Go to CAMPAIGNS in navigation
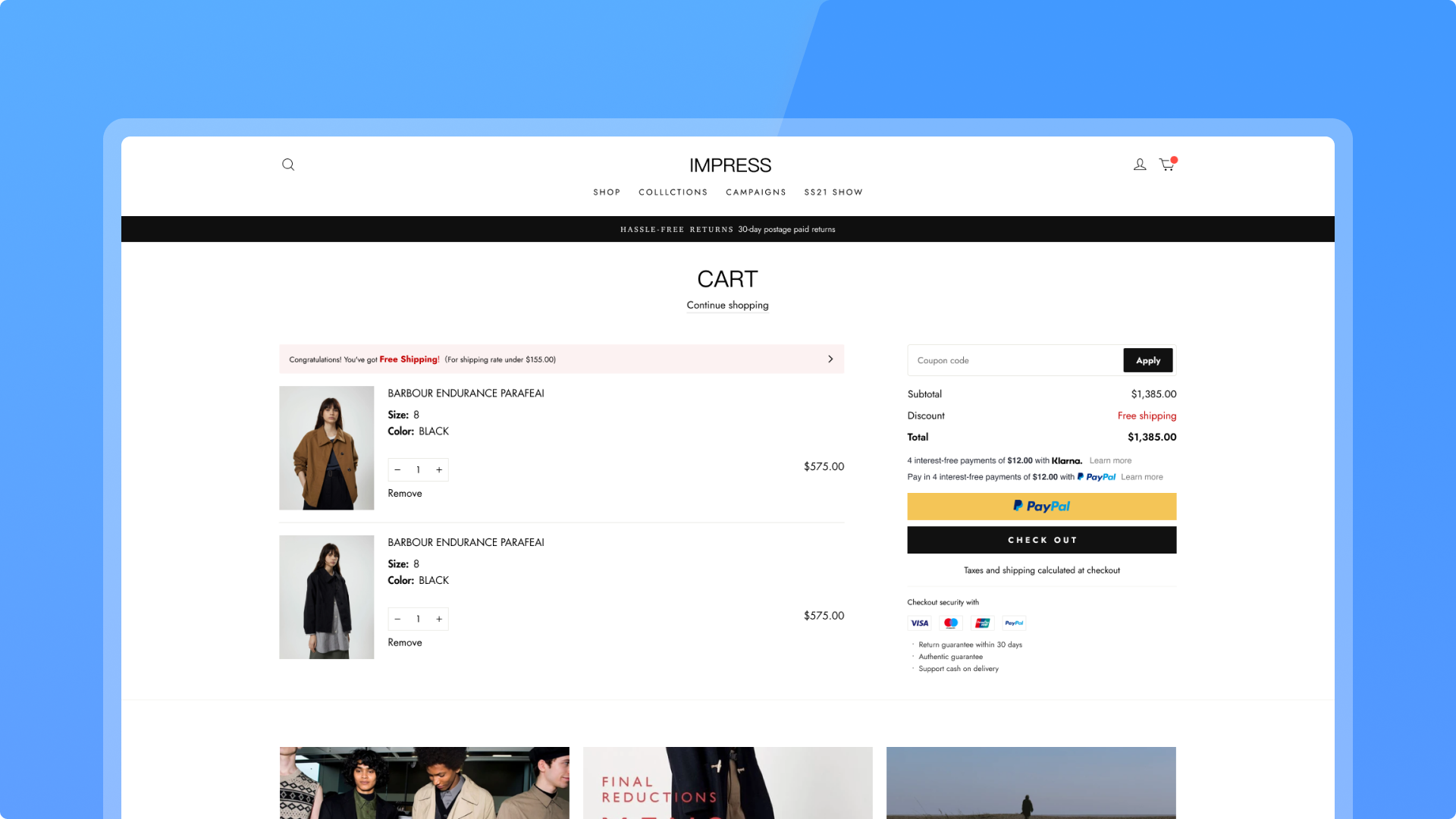Image resolution: width=1456 pixels, height=819 pixels. click(x=755, y=193)
